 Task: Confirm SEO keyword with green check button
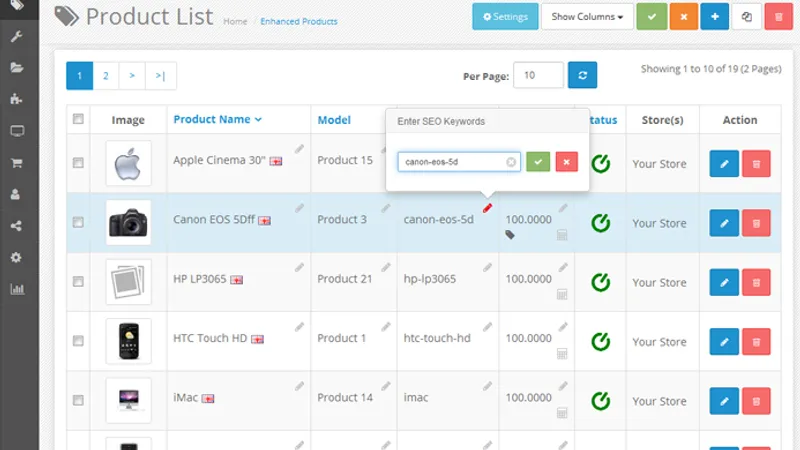coord(538,162)
